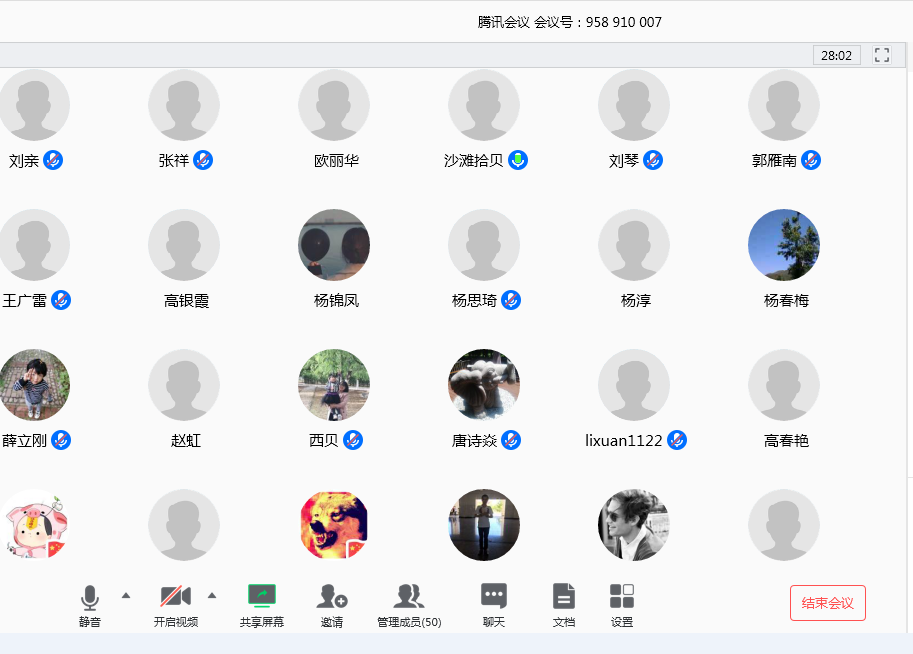Viewport: 913px width, 654px height.
Task: Click participant name lixuan1122
Action: [x=624, y=441]
